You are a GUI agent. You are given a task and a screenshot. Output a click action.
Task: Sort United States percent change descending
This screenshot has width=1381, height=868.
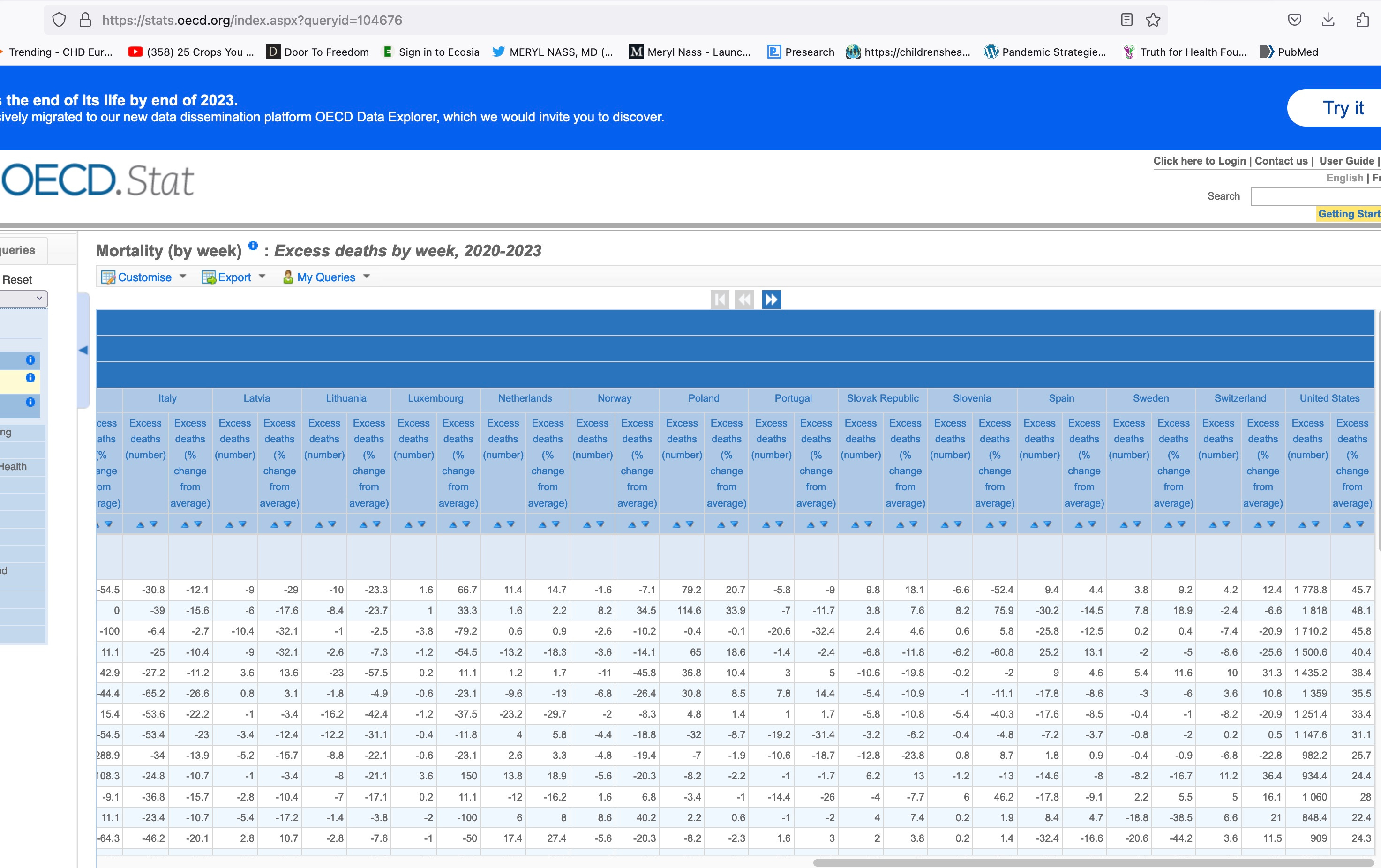click(1360, 524)
